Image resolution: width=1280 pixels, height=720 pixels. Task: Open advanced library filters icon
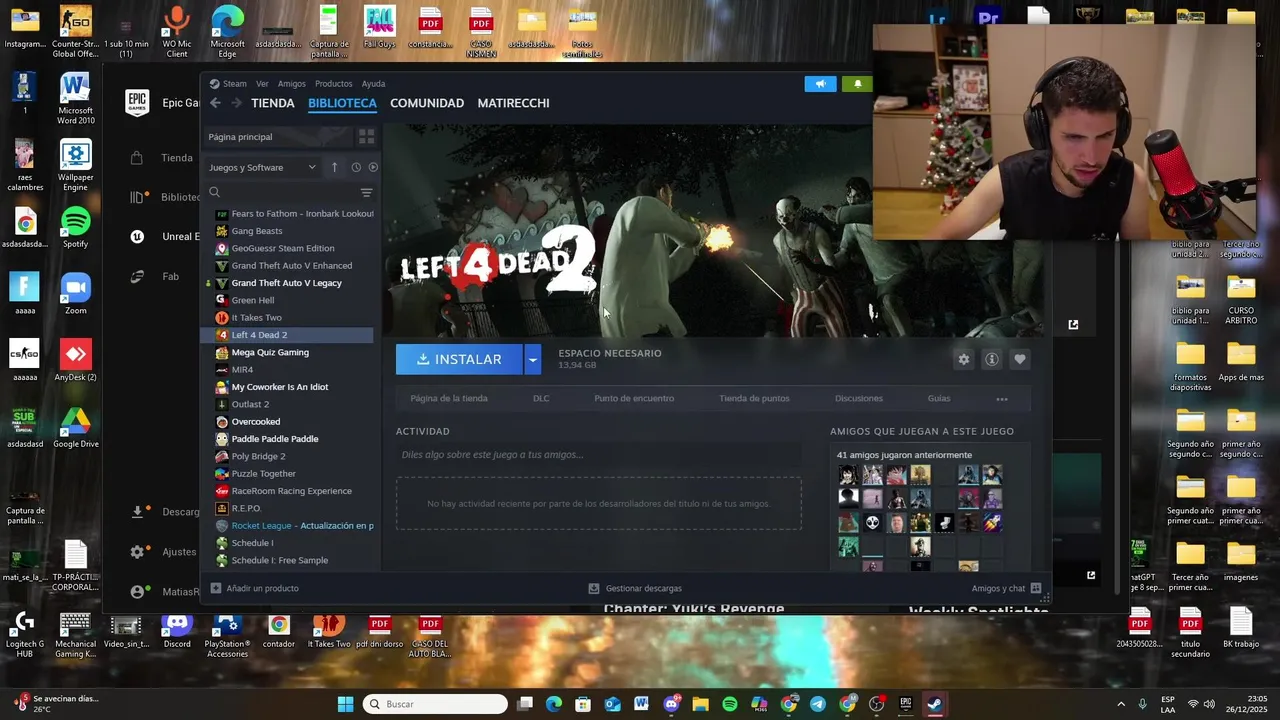pyautogui.click(x=366, y=192)
